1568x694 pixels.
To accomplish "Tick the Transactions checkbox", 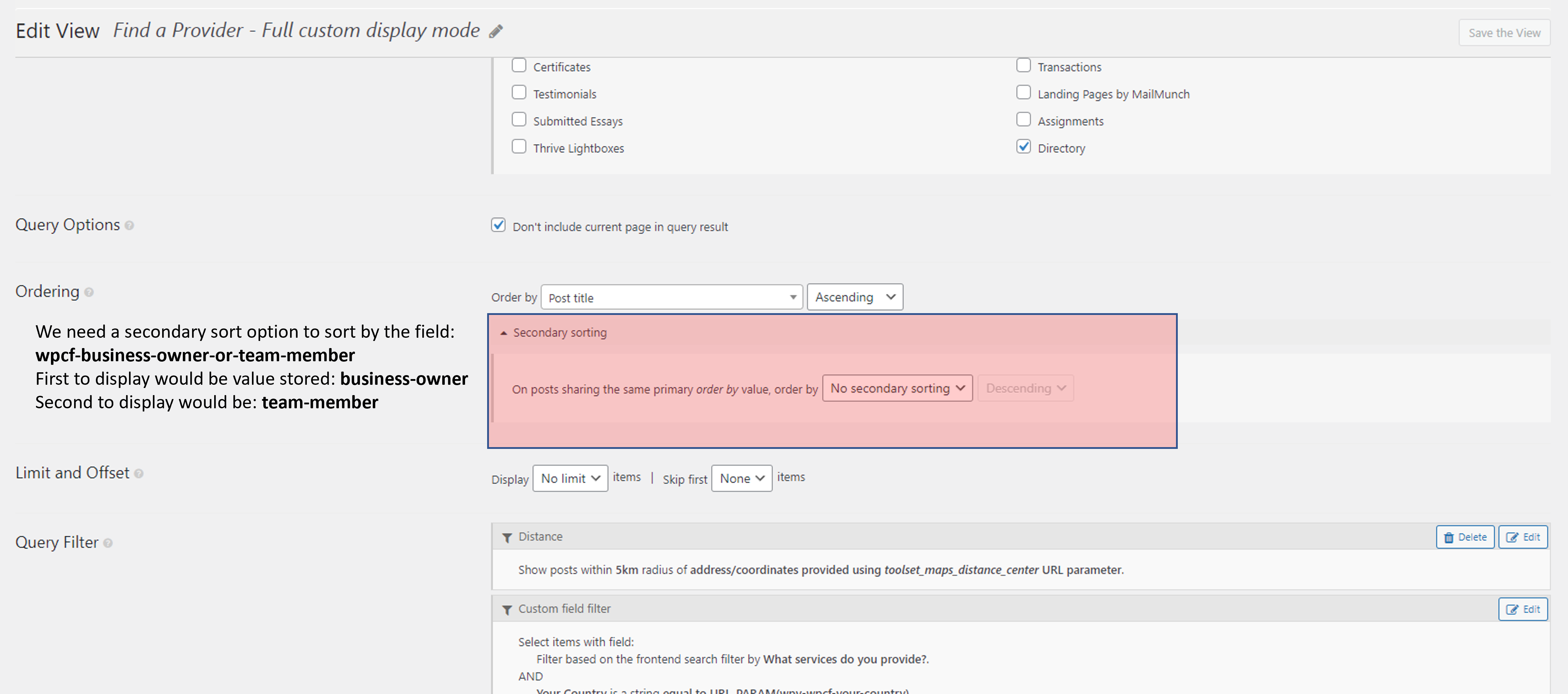I will pyautogui.click(x=1023, y=65).
